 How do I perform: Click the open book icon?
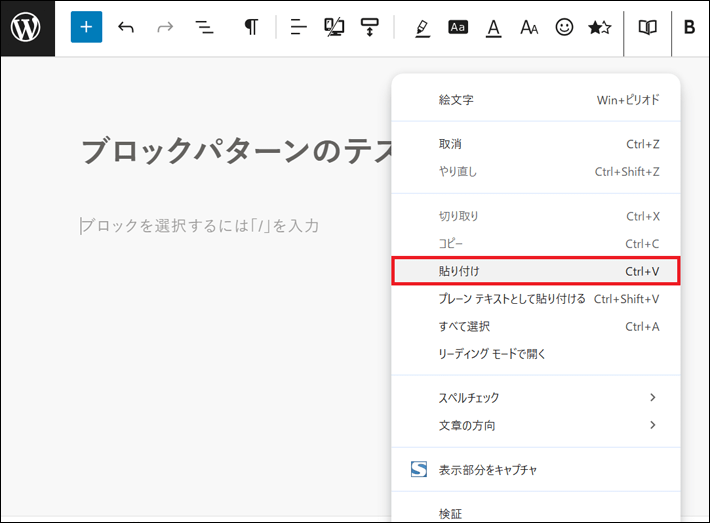coord(648,28)
